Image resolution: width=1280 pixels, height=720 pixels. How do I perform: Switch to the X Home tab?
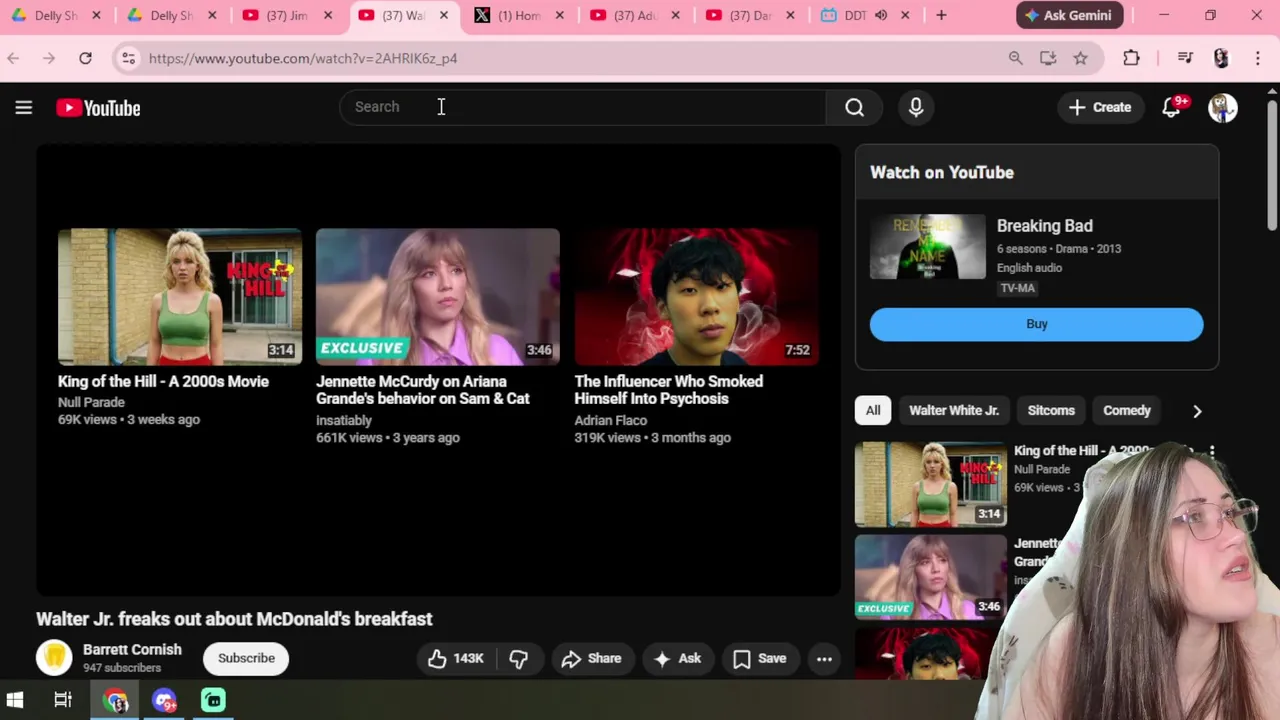[x=520, y=15]
